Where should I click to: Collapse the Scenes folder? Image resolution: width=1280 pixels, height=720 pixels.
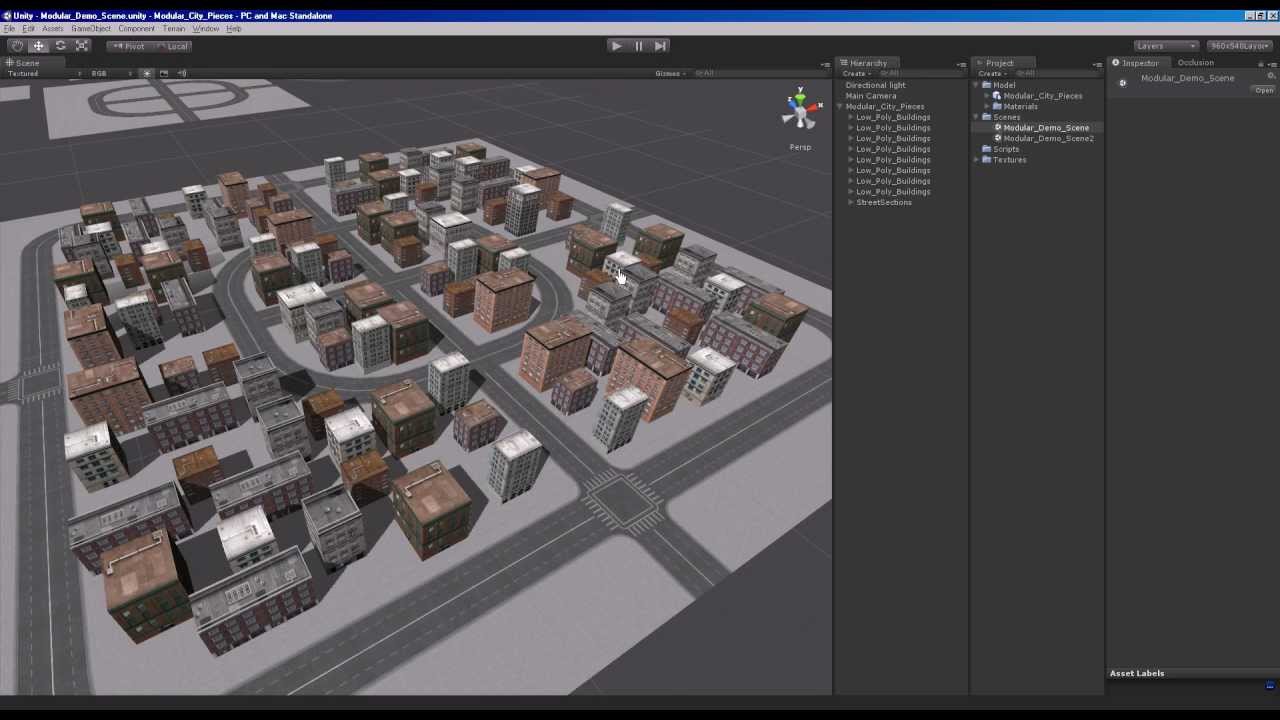(976, 117)
